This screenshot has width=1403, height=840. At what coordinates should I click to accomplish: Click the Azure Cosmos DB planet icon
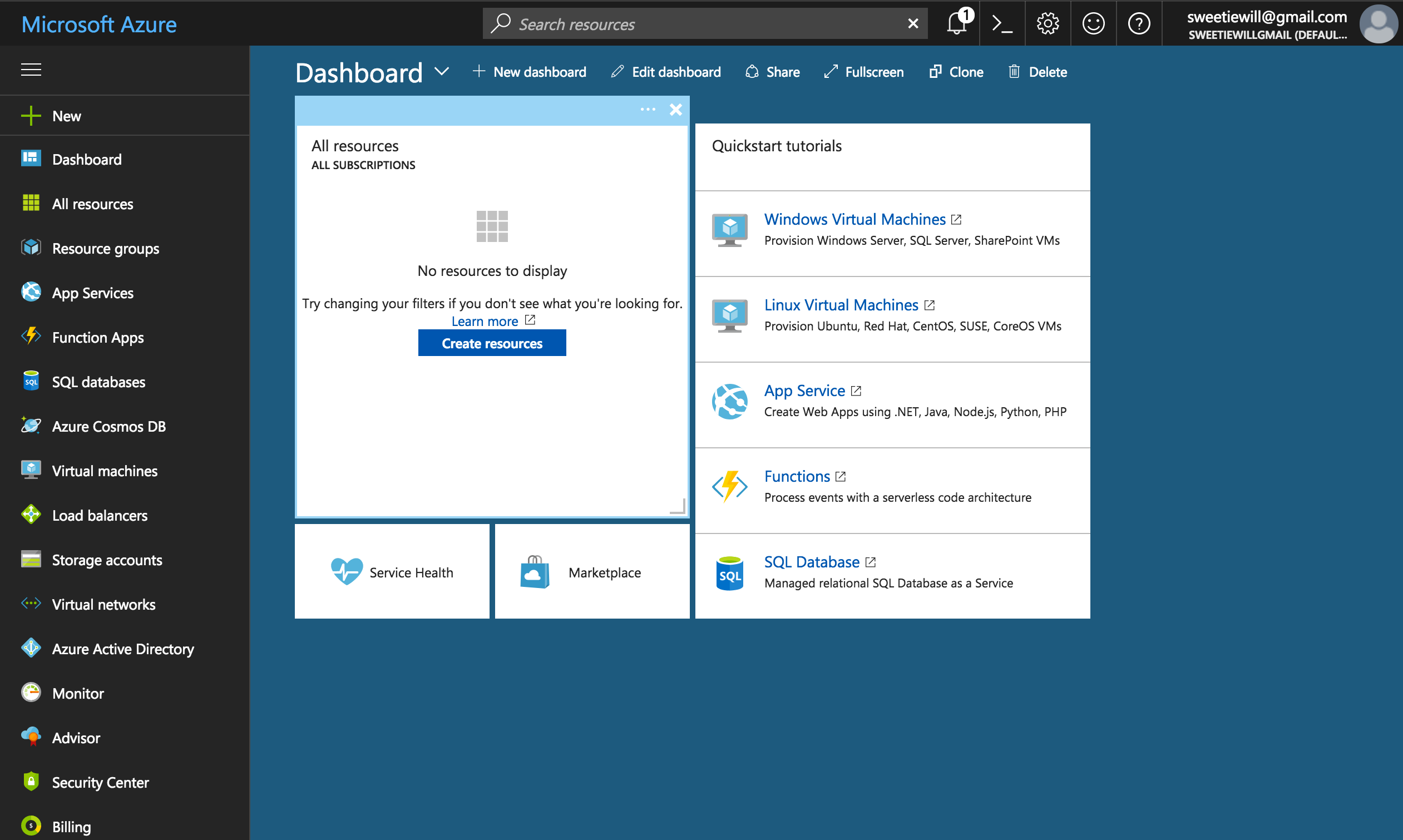(x=31, y=426)
